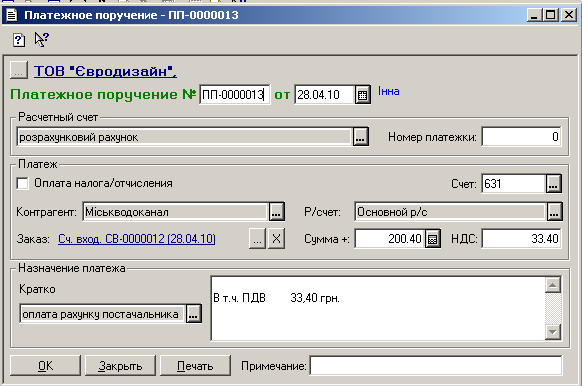This screenshot has height=386, width=582.
Task: Open the Контрагент selector for Міськводоканал
Action: [x=277, y=212]
